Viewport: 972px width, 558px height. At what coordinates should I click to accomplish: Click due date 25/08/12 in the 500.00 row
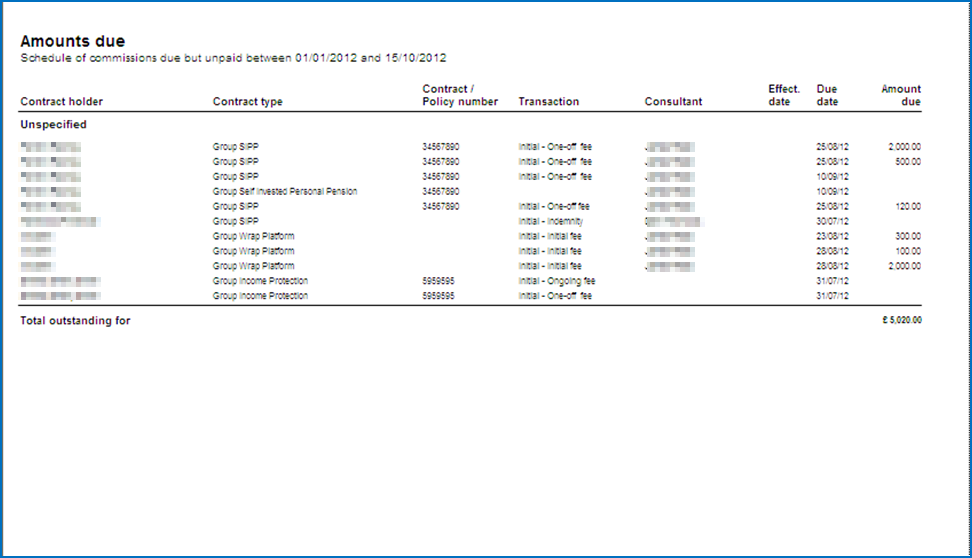pyautogui.click(x=833, y=162)
